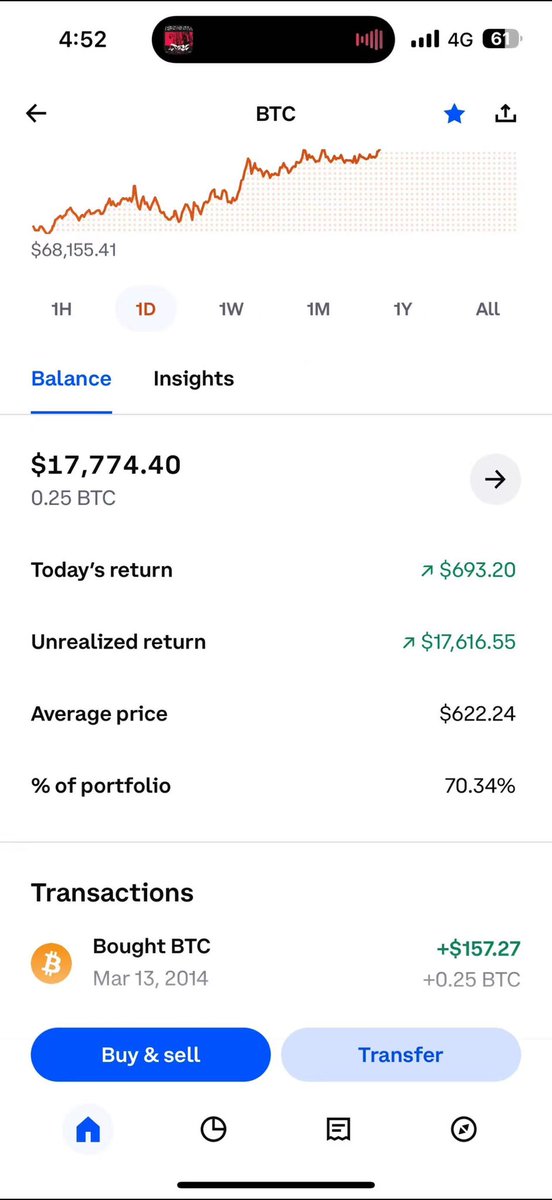Tap the back arrow icon

(36, 113)
